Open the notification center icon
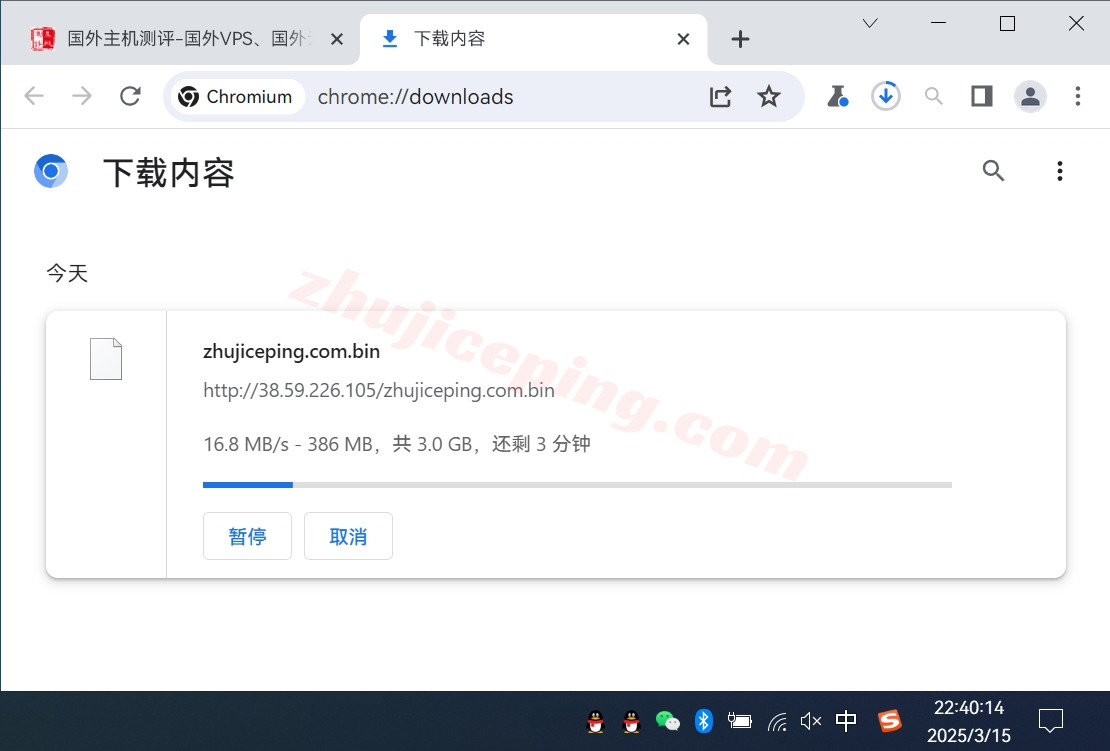The image size is (1110, 751). [1051, 721]
